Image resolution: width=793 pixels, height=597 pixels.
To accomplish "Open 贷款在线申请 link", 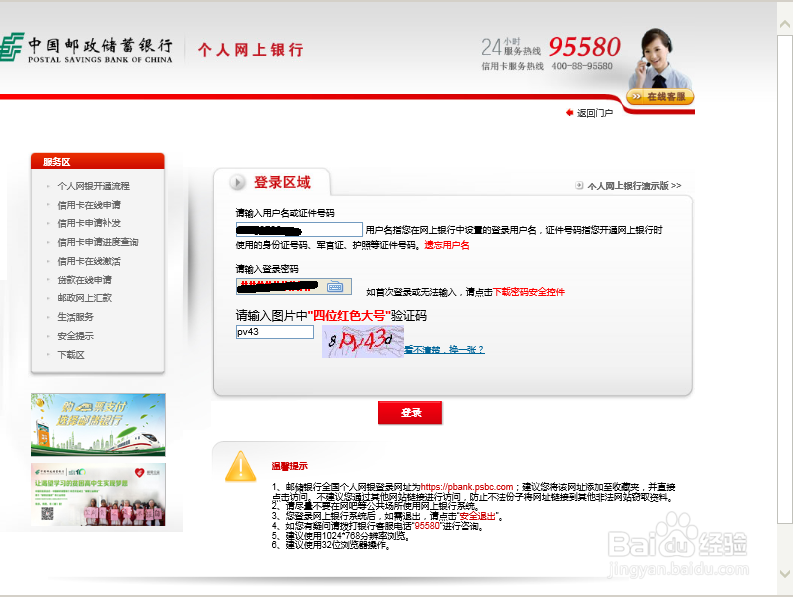I will (84, 280).
